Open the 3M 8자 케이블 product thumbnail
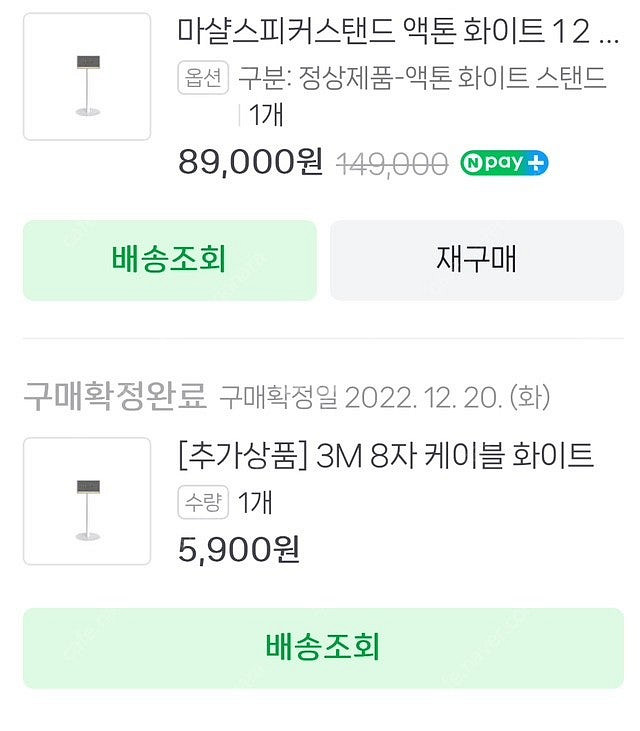 [x=87, y=501]
